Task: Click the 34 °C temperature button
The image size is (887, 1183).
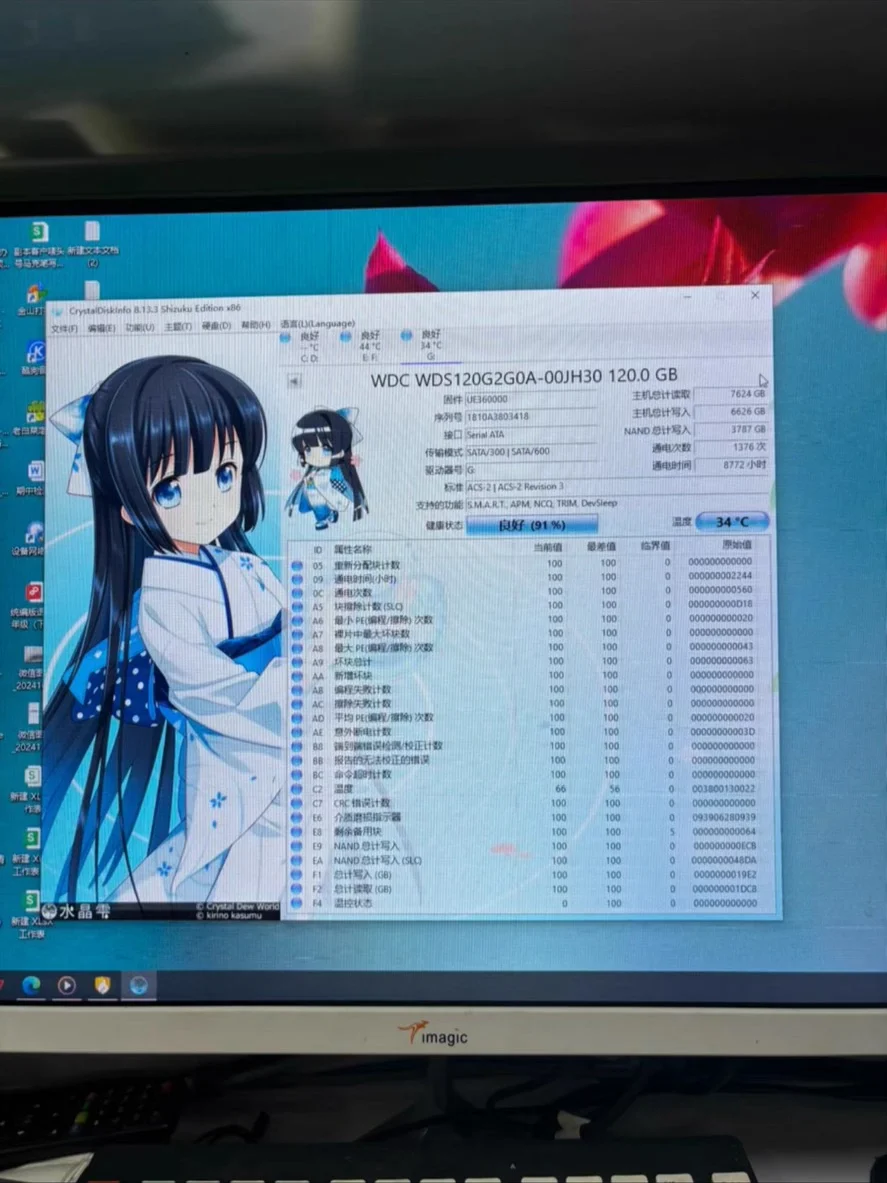Action: [732, 521]
